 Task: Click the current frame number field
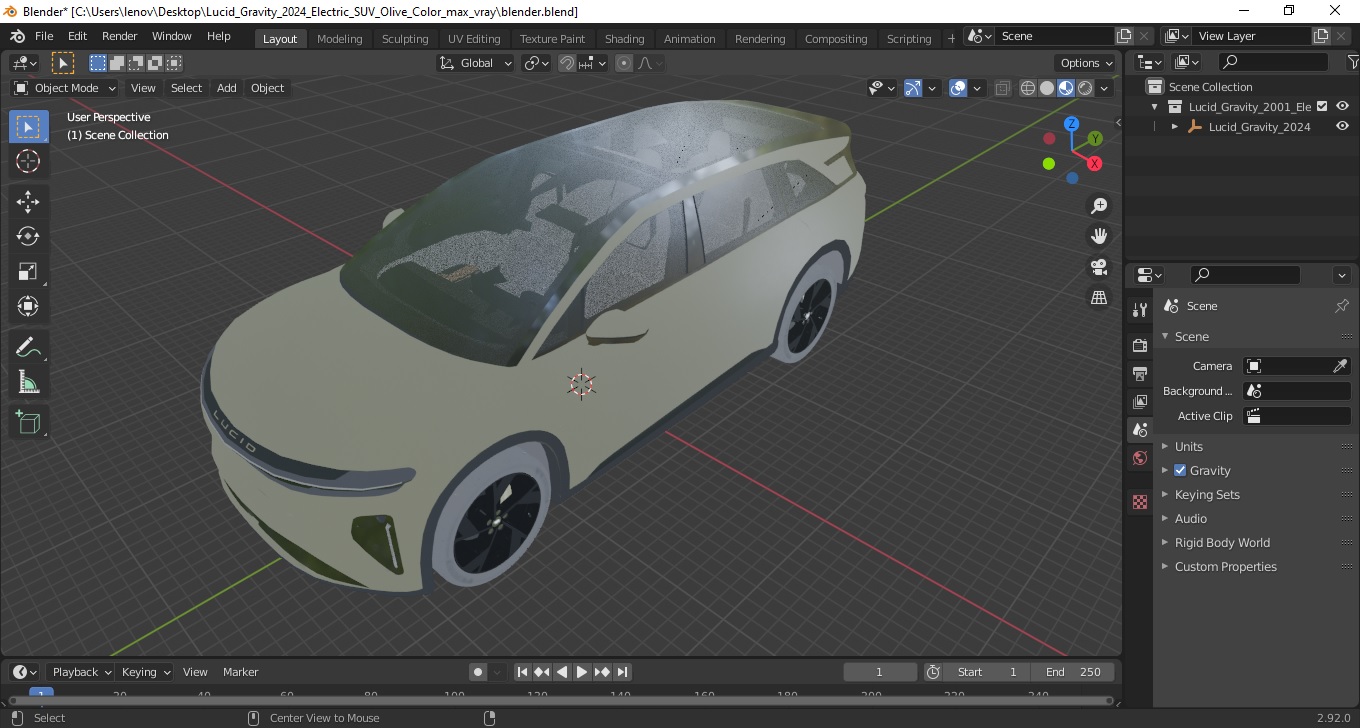tap(880, 672)
